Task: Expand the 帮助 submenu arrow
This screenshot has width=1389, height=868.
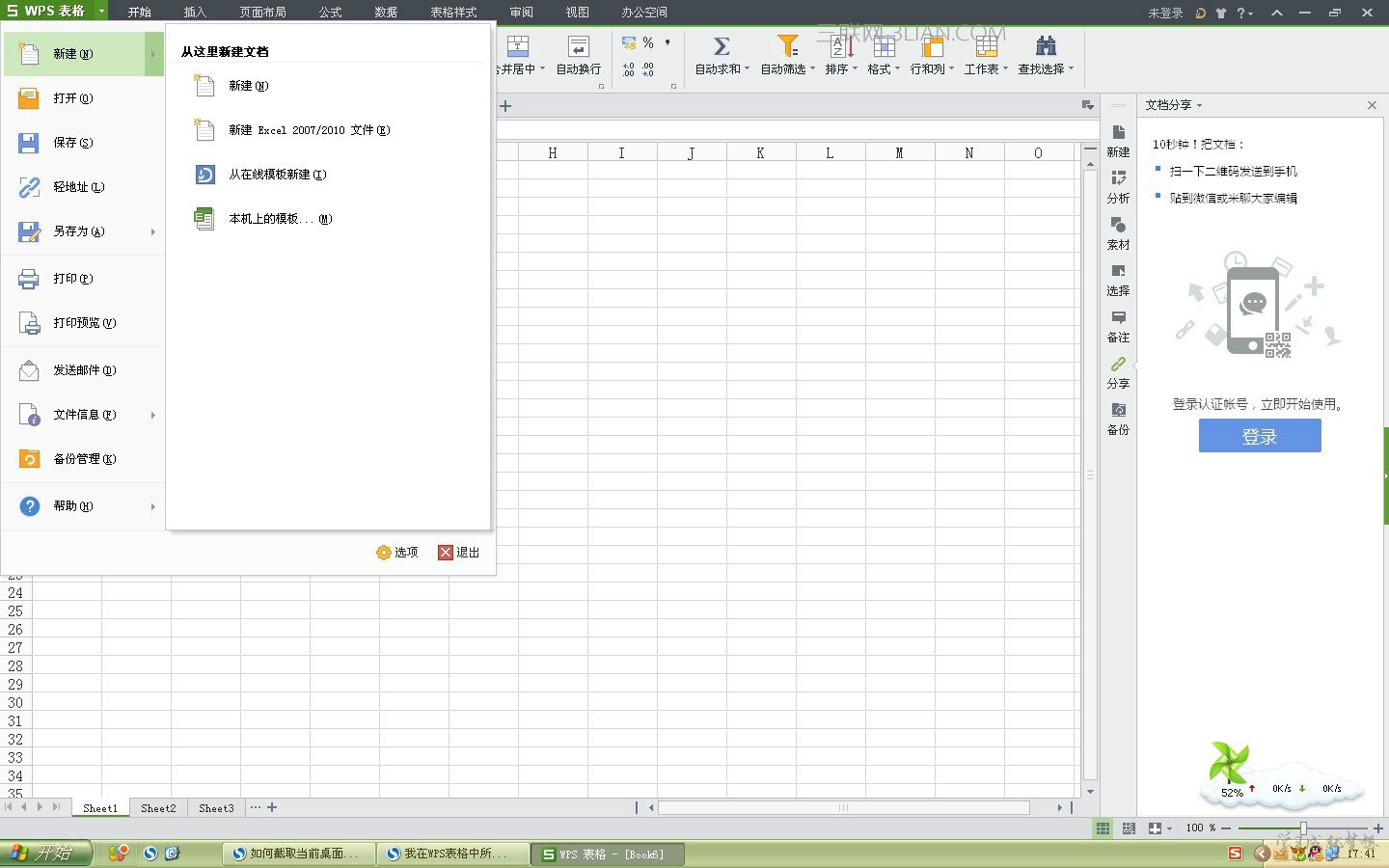Action: click(x=152, y=506)
